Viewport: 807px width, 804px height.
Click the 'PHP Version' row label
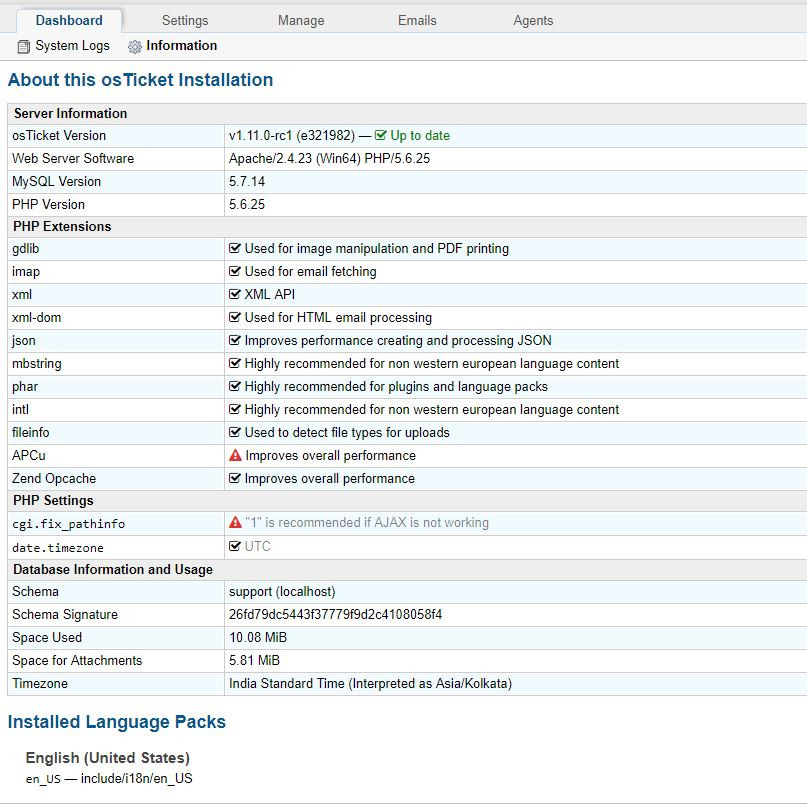click(x=48, y=204)
